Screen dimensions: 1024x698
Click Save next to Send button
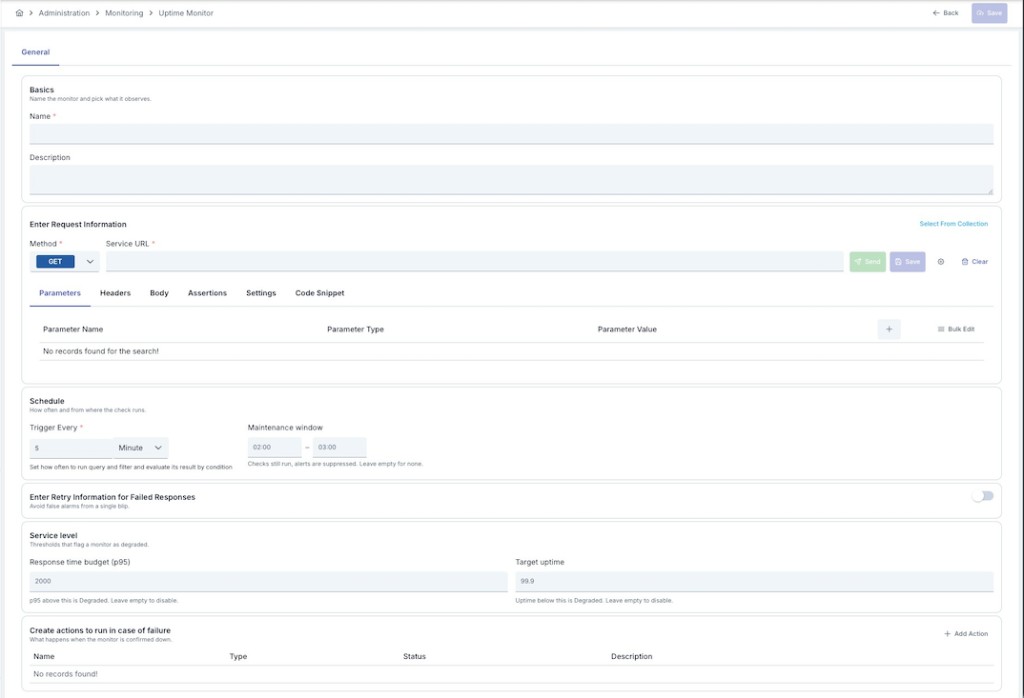[x=907, y=262]
